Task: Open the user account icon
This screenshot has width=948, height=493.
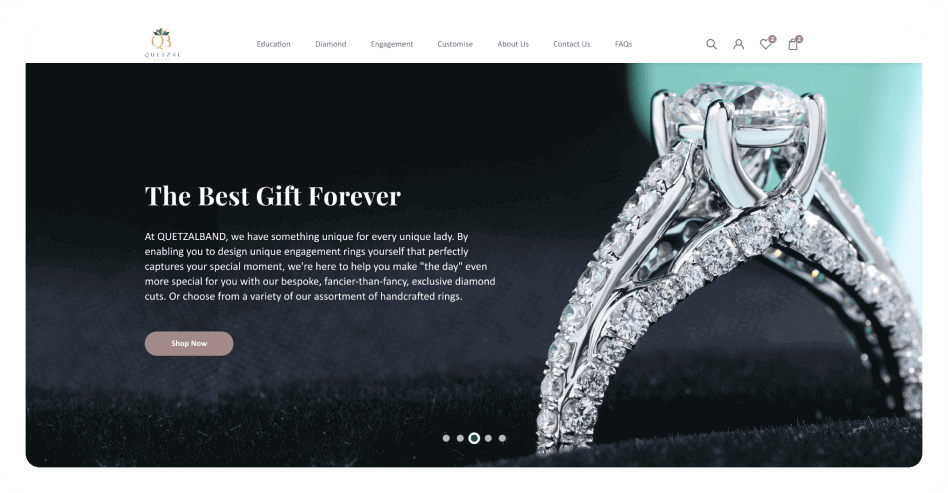Action: 738,44
